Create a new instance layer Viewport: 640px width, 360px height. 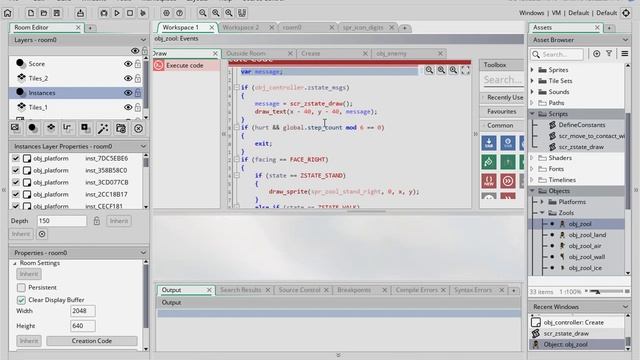click(33, 128)
